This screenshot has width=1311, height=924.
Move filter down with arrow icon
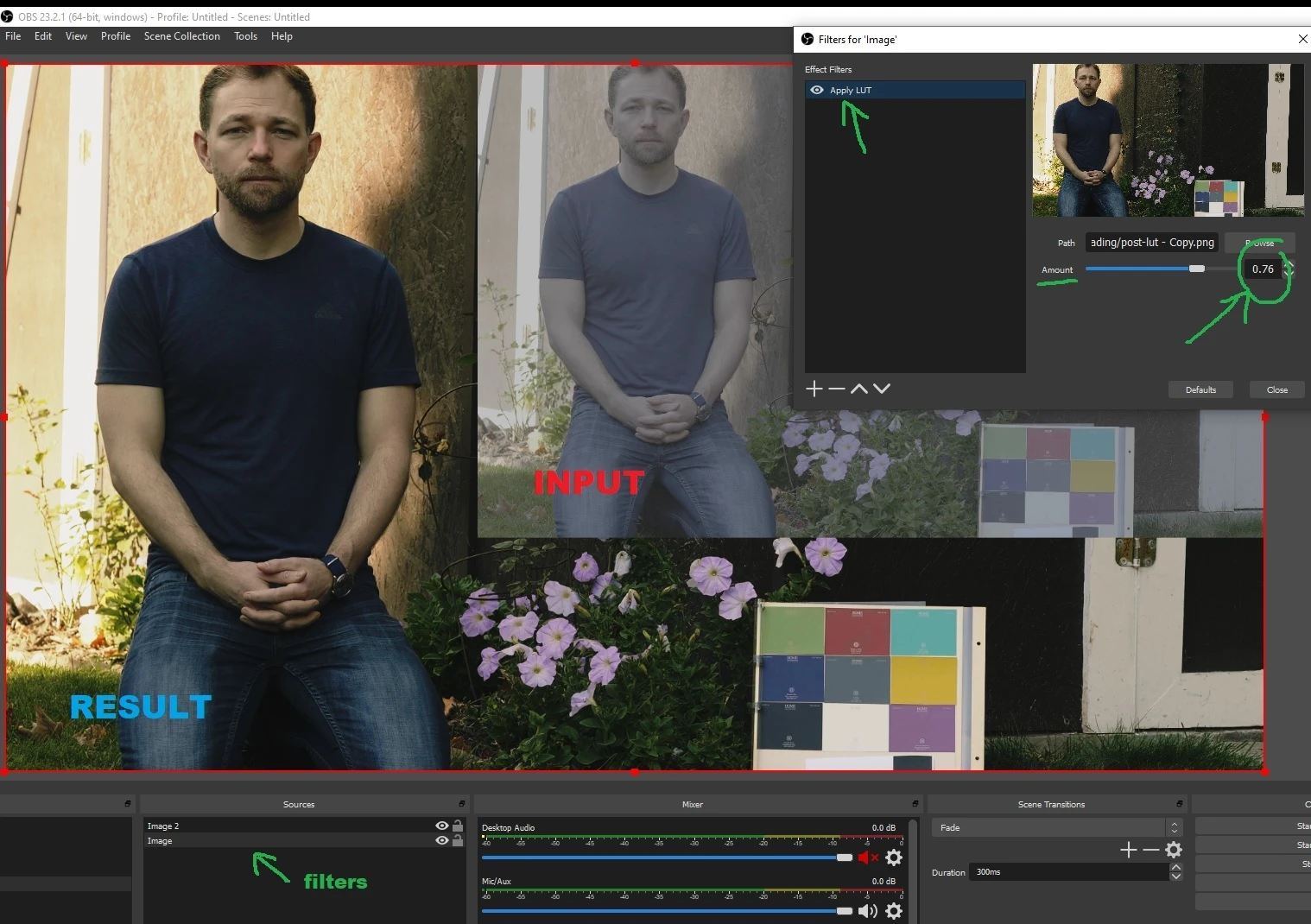point(881,389)
